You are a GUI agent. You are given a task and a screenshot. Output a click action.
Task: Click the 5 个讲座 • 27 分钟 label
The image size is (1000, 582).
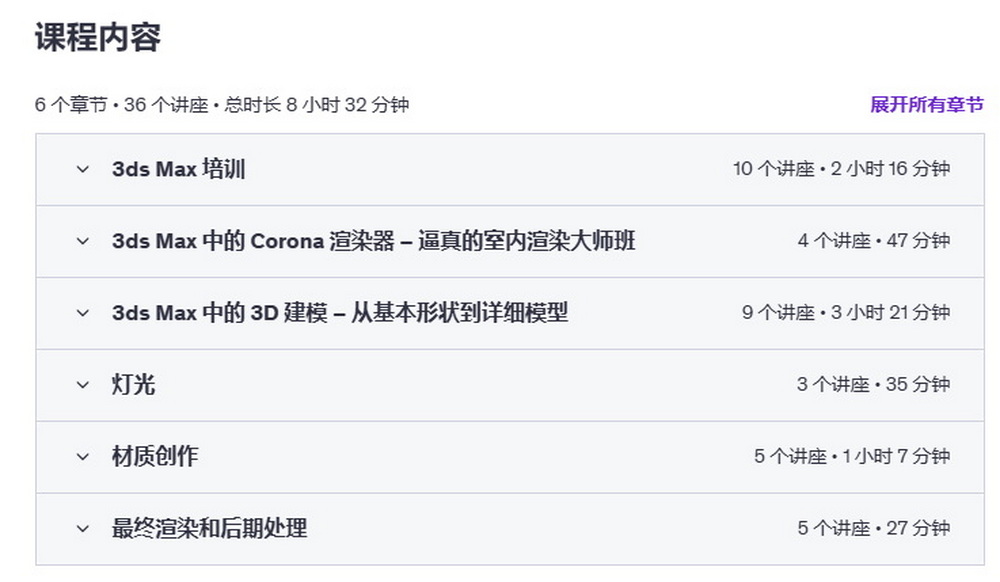(x=874, y=528)
